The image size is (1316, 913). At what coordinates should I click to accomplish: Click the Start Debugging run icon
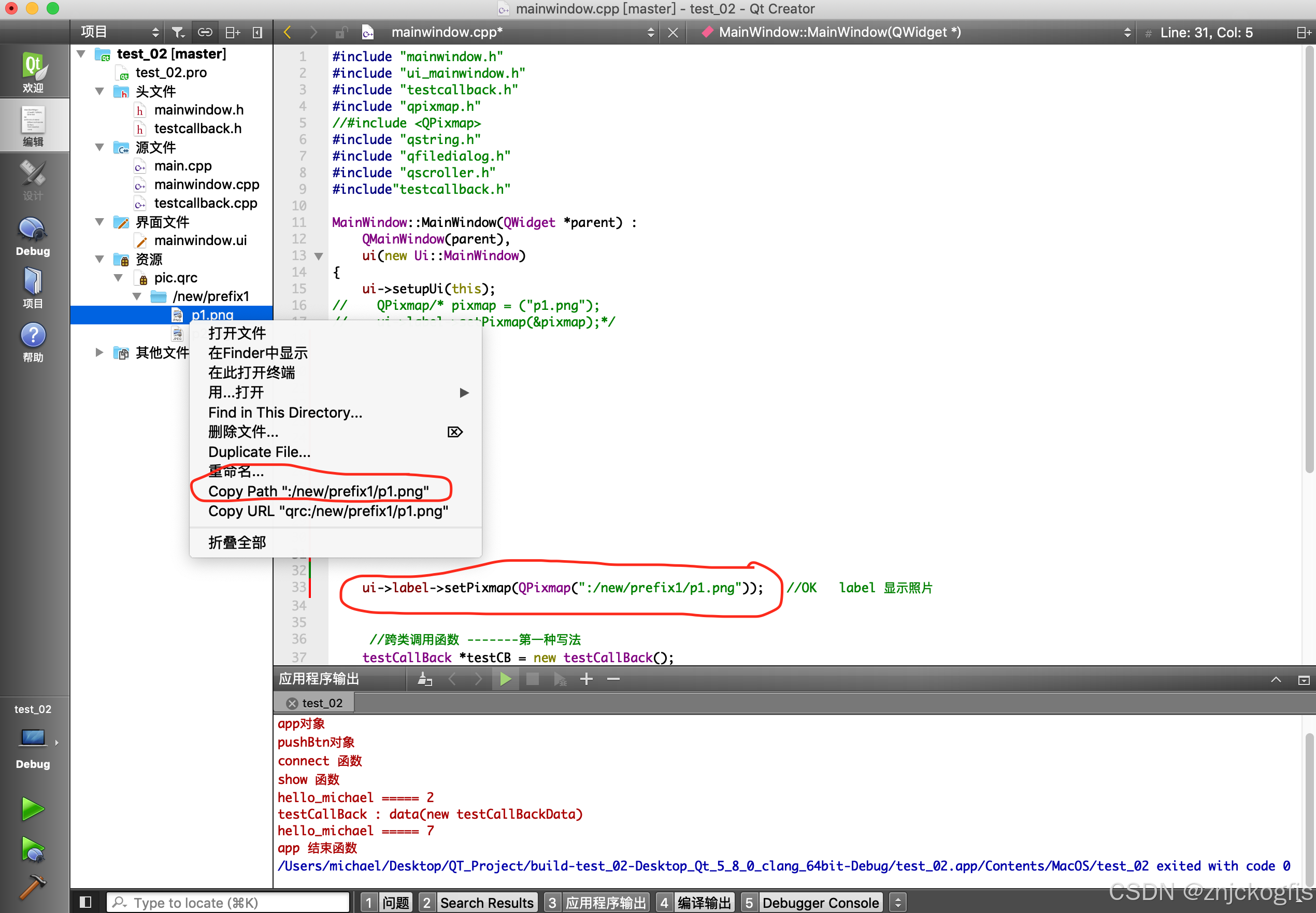point(33,849)
